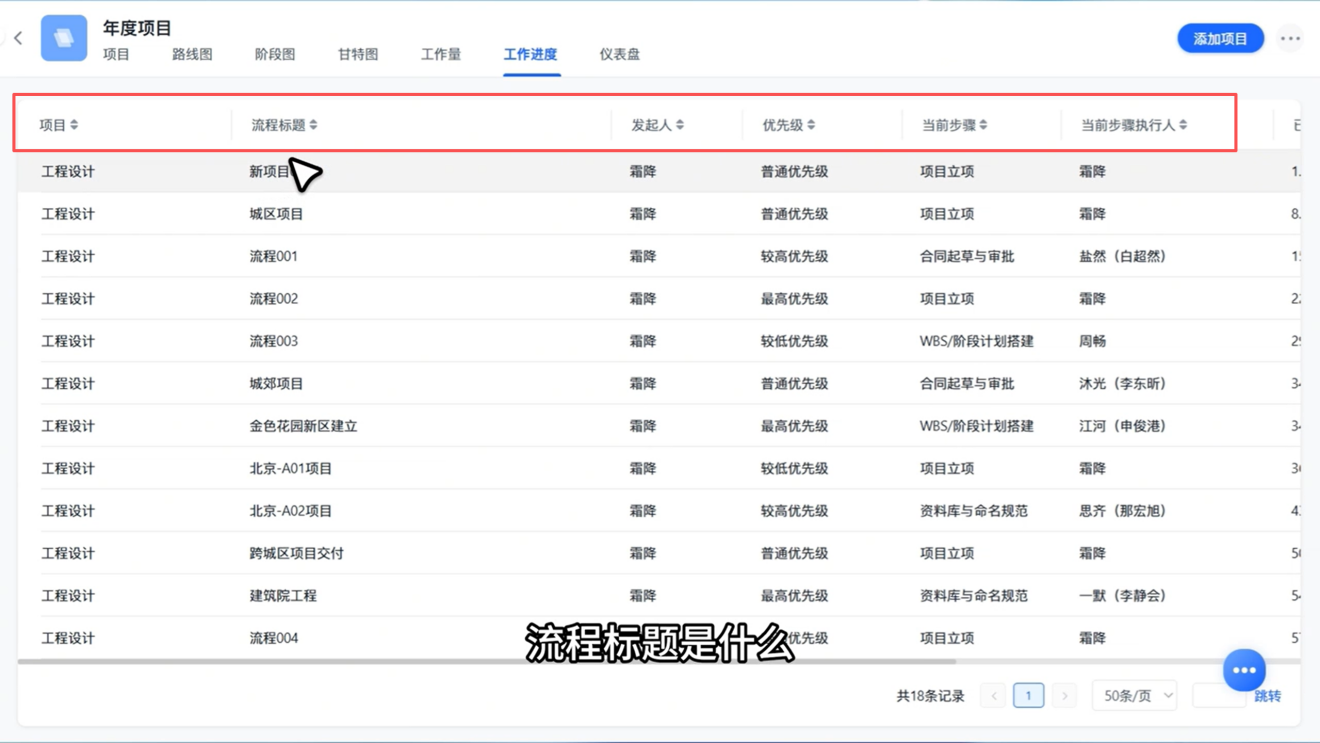Image resolution: width=1320 pixels, height=743 pixels.
Task: Open the 城区项目 row title
Action: click(276, 214)
